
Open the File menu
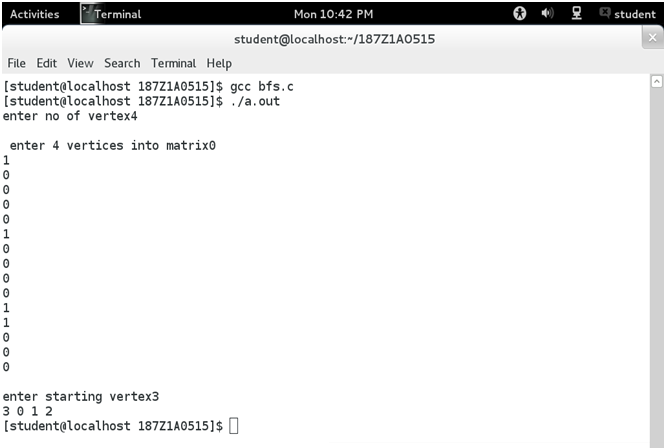click(x=17, y=63)
